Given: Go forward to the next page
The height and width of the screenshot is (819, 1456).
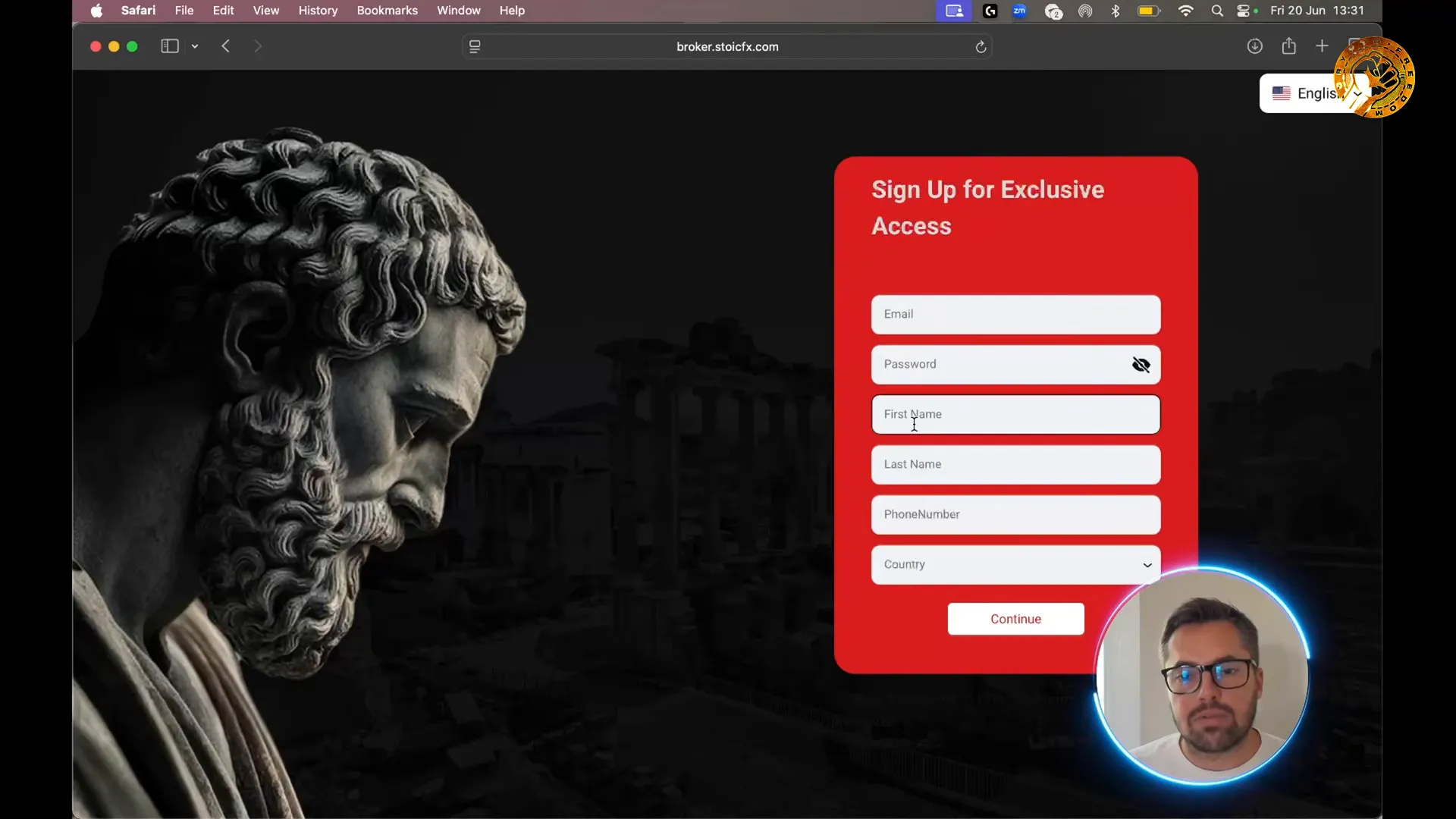Looking at the screenshot, I should point(258,46).
